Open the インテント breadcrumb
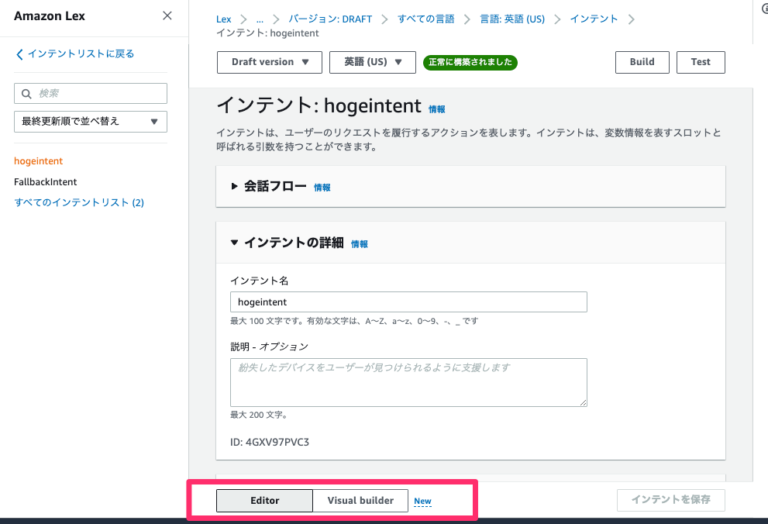Image resolution: width=768 pixels, height=524 pixels. (x=594, y=19)
